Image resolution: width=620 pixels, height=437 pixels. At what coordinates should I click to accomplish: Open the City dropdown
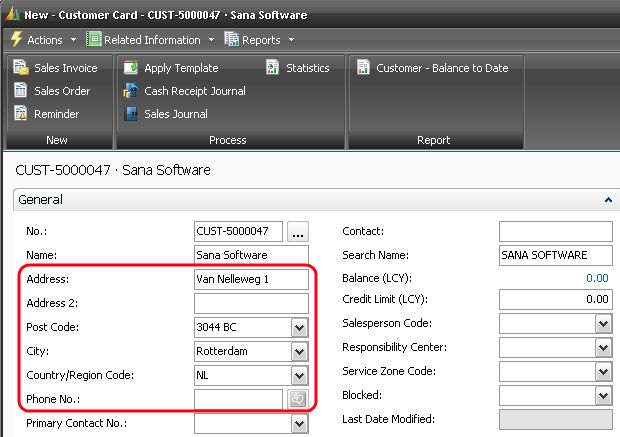[300, 352]
